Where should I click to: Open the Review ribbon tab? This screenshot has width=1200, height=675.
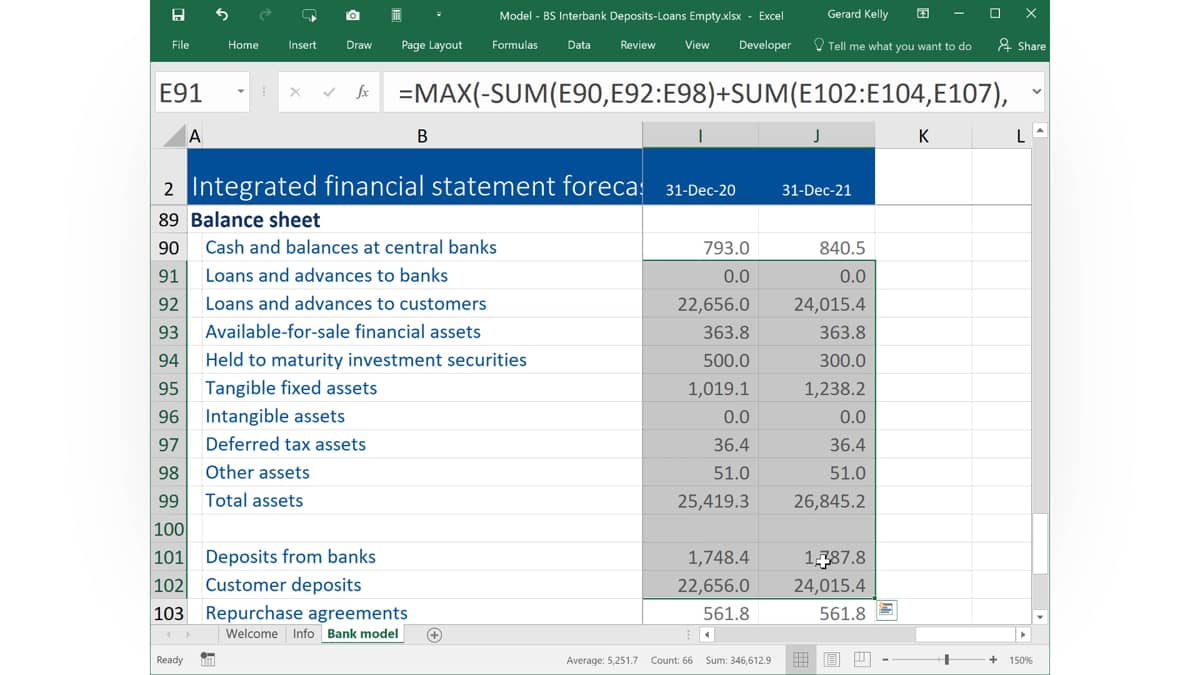tap(638, 45)
